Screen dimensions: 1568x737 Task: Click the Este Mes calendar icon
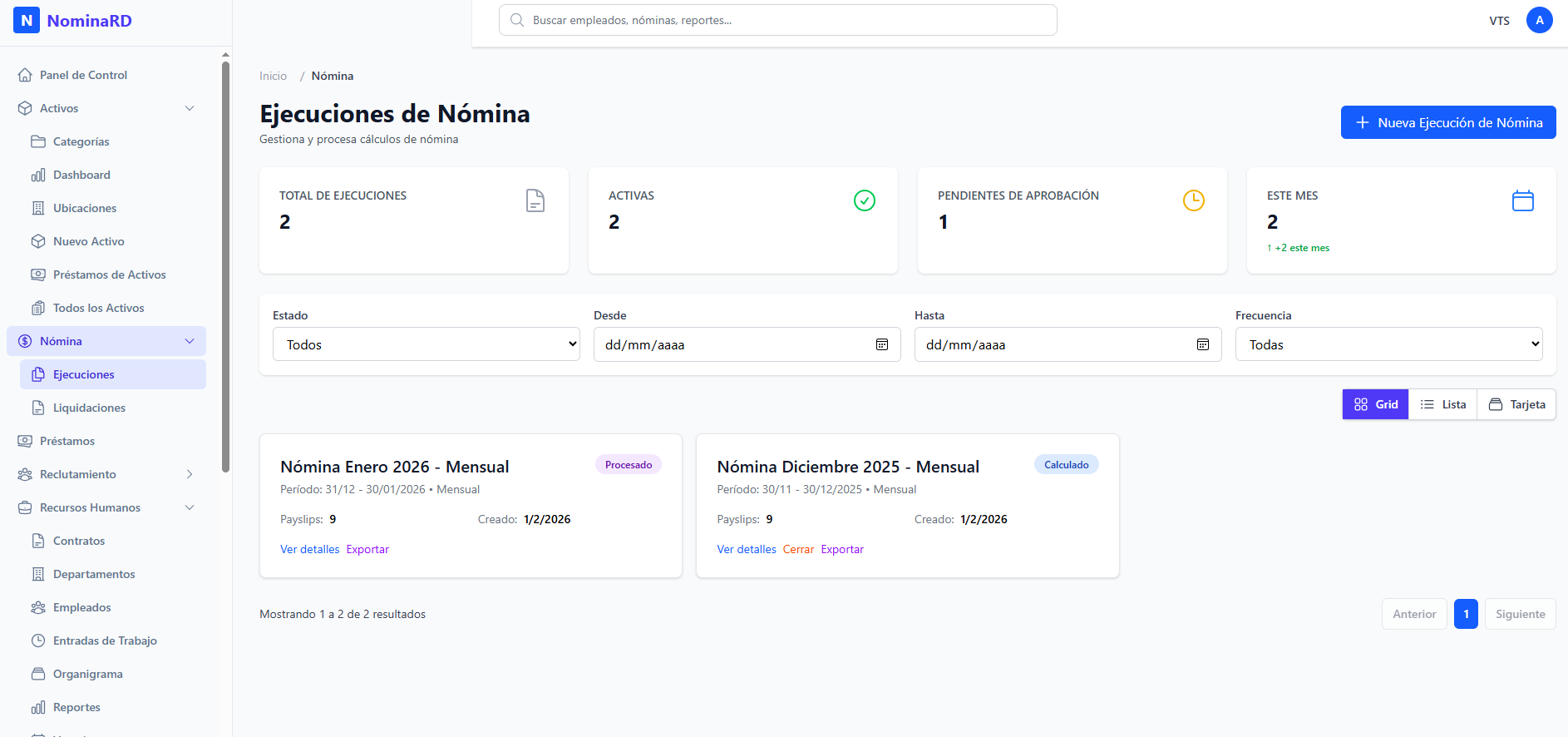[1523, 200]
